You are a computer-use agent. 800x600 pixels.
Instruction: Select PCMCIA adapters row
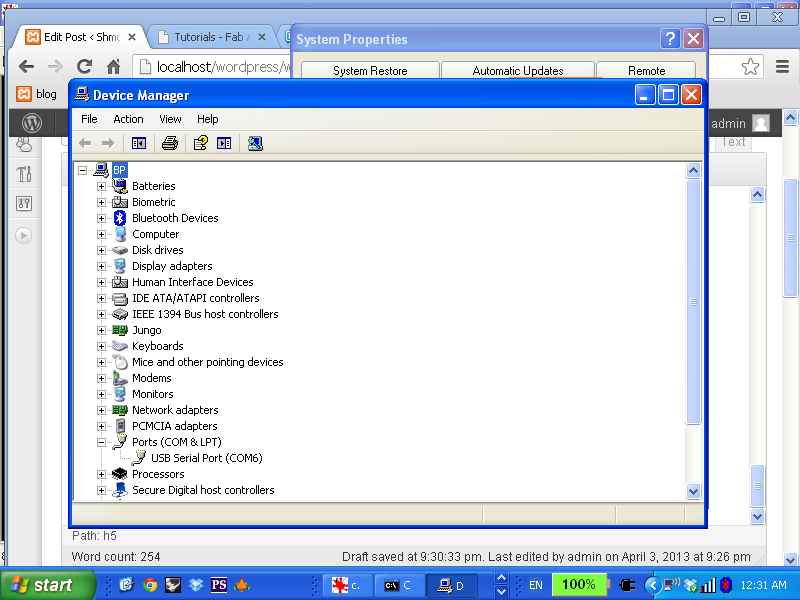(x=174, y=426)
